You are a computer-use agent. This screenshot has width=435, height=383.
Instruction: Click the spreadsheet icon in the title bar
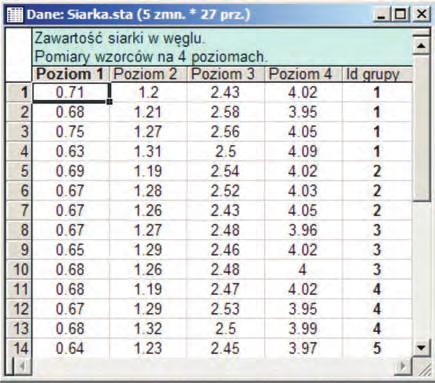15,15
